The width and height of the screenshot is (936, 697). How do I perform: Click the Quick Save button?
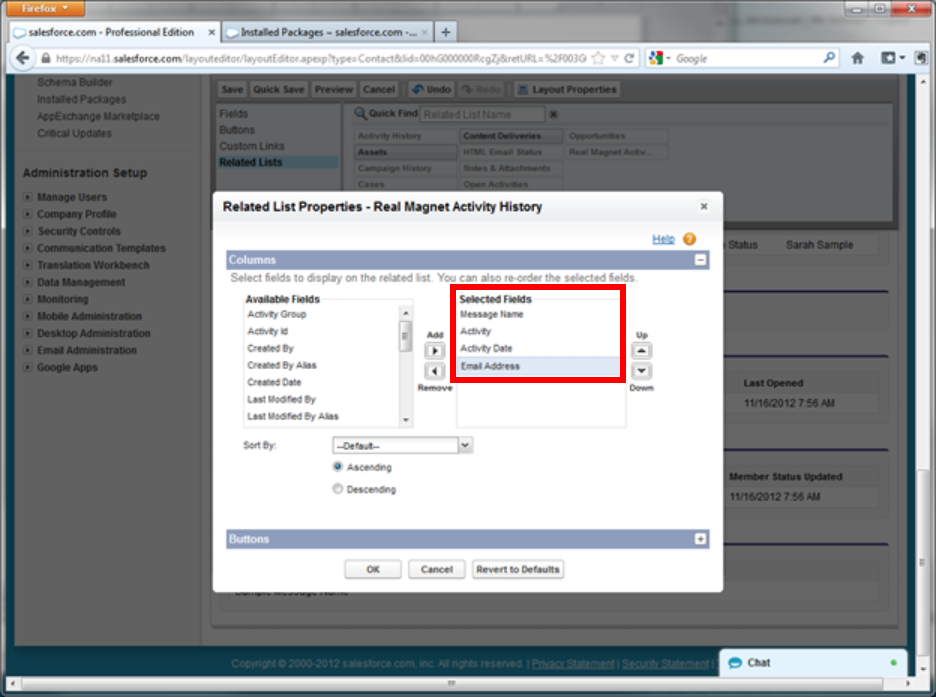pos(279,90)
